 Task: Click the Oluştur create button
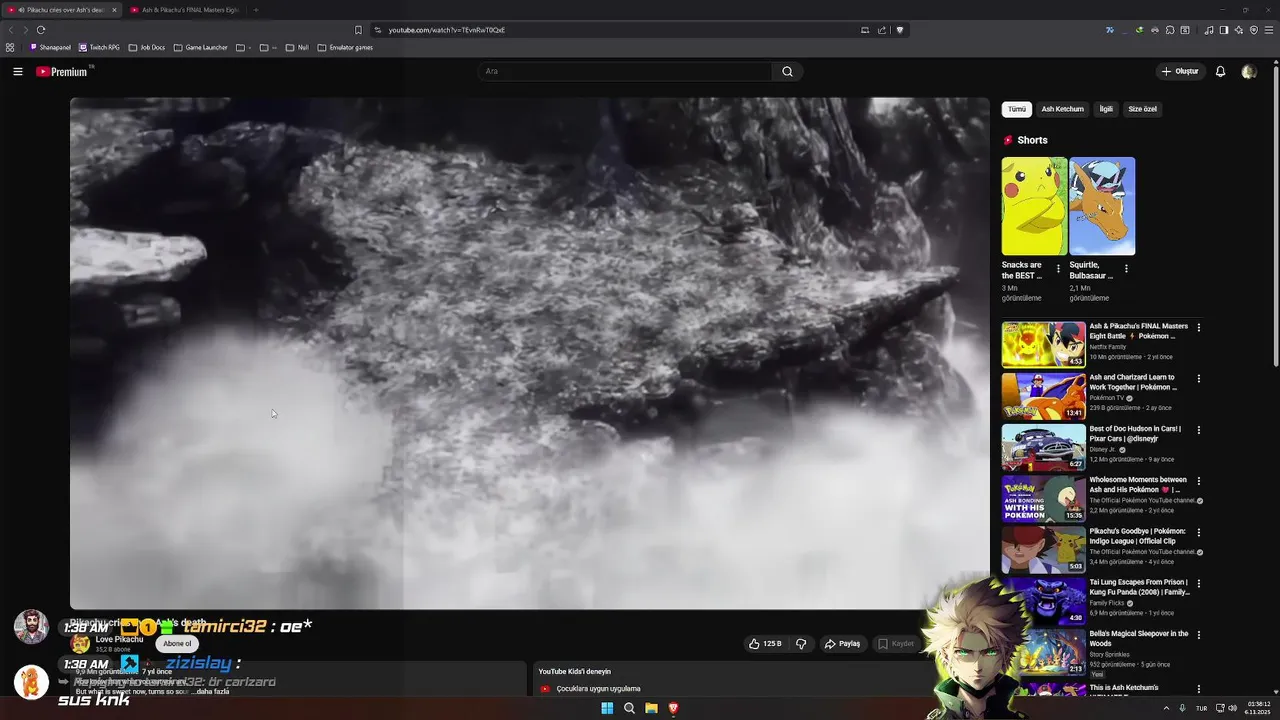pyautogui.click(x=1180, y=71)
